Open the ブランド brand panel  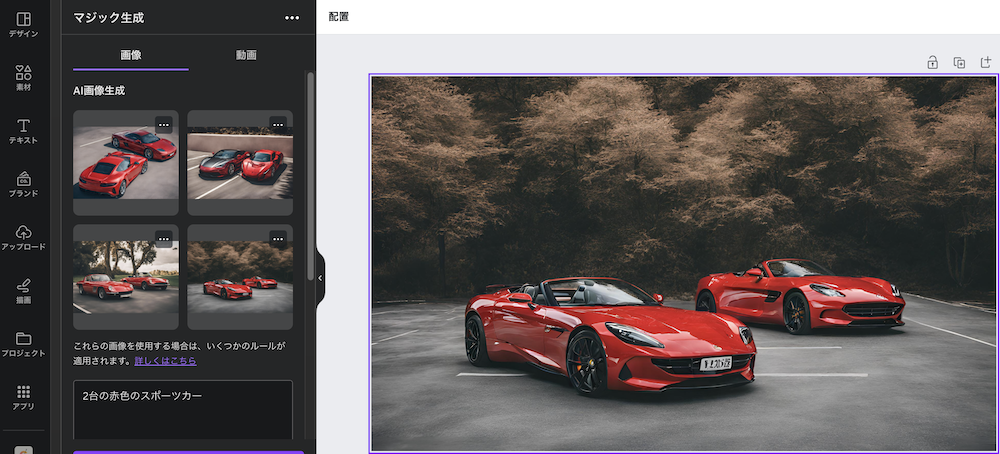coord(24,184)
